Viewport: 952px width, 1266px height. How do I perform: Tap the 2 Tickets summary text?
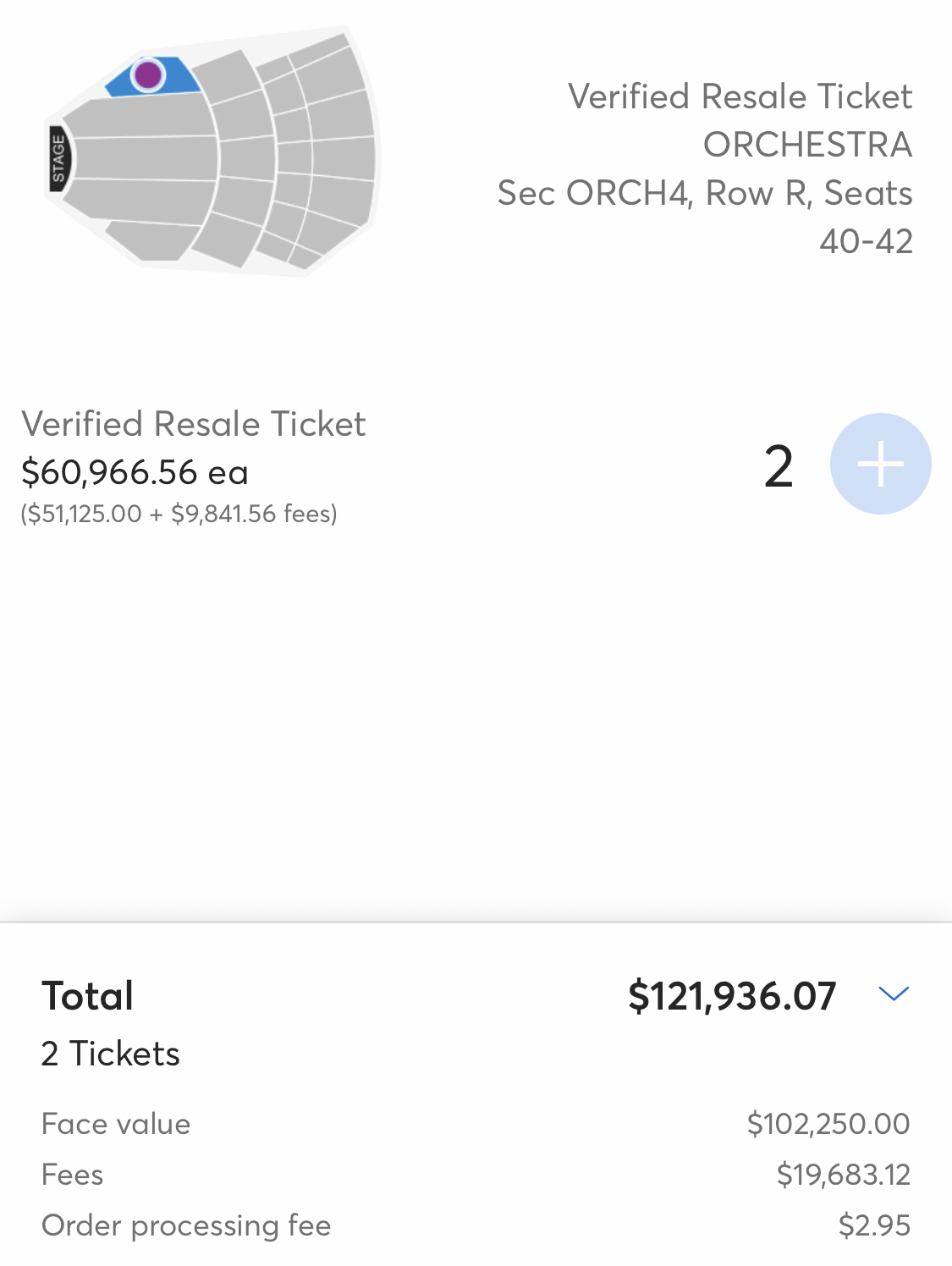(111, 1054)
